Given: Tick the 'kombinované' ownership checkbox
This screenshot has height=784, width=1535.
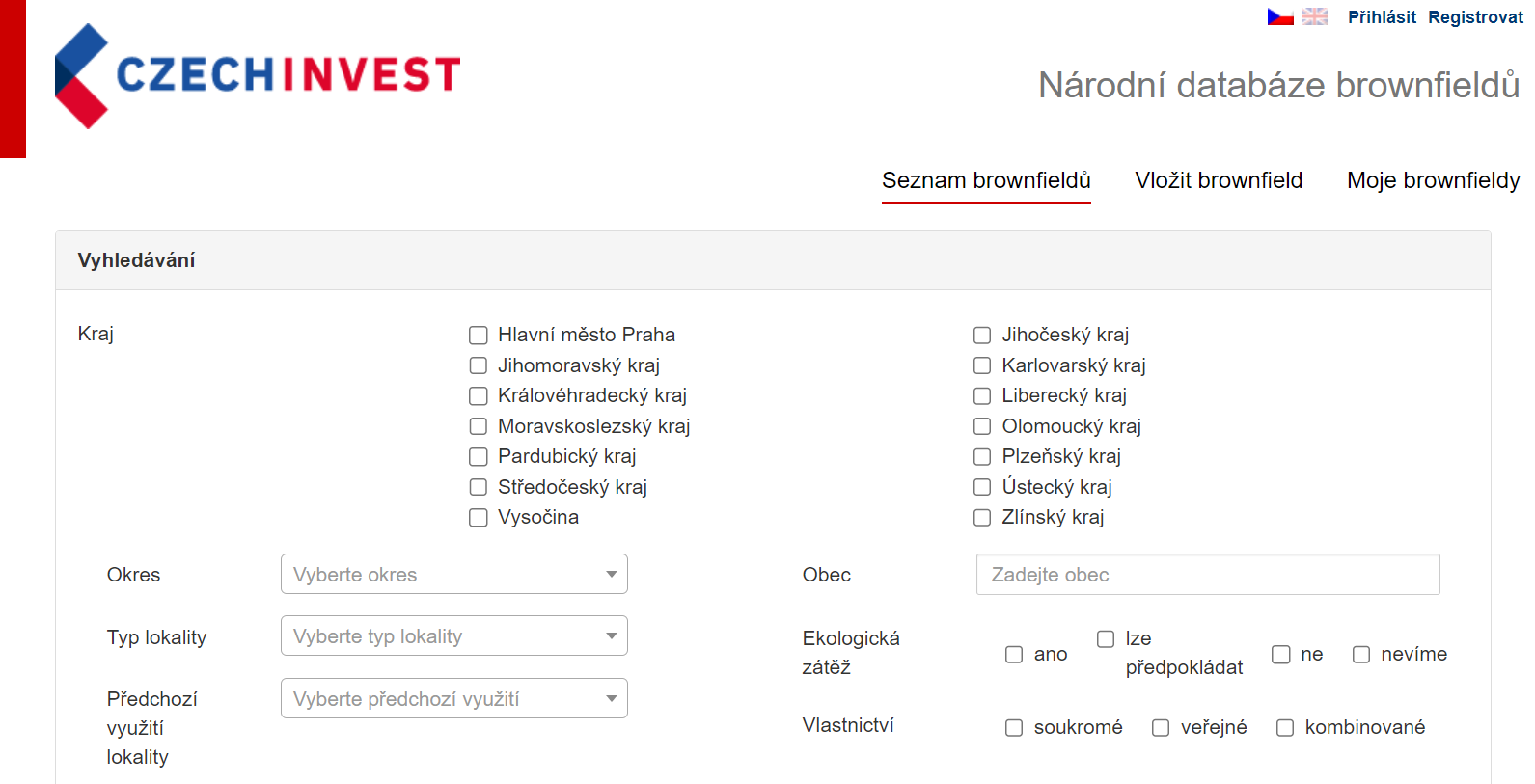Looking at the screenshot, I should point(1285,728).
